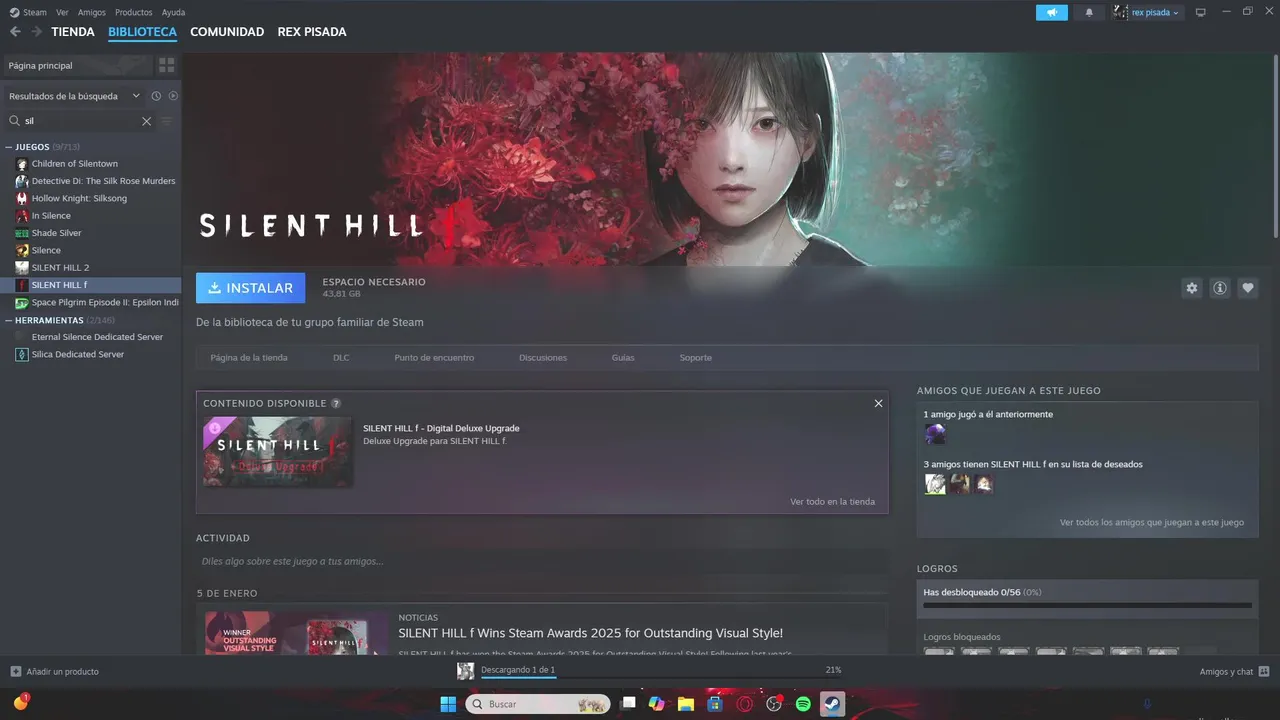Collapse the HERRAMIENTAS category
The width and height of the screenshot is (1280, 720).
tap(8, 320)
